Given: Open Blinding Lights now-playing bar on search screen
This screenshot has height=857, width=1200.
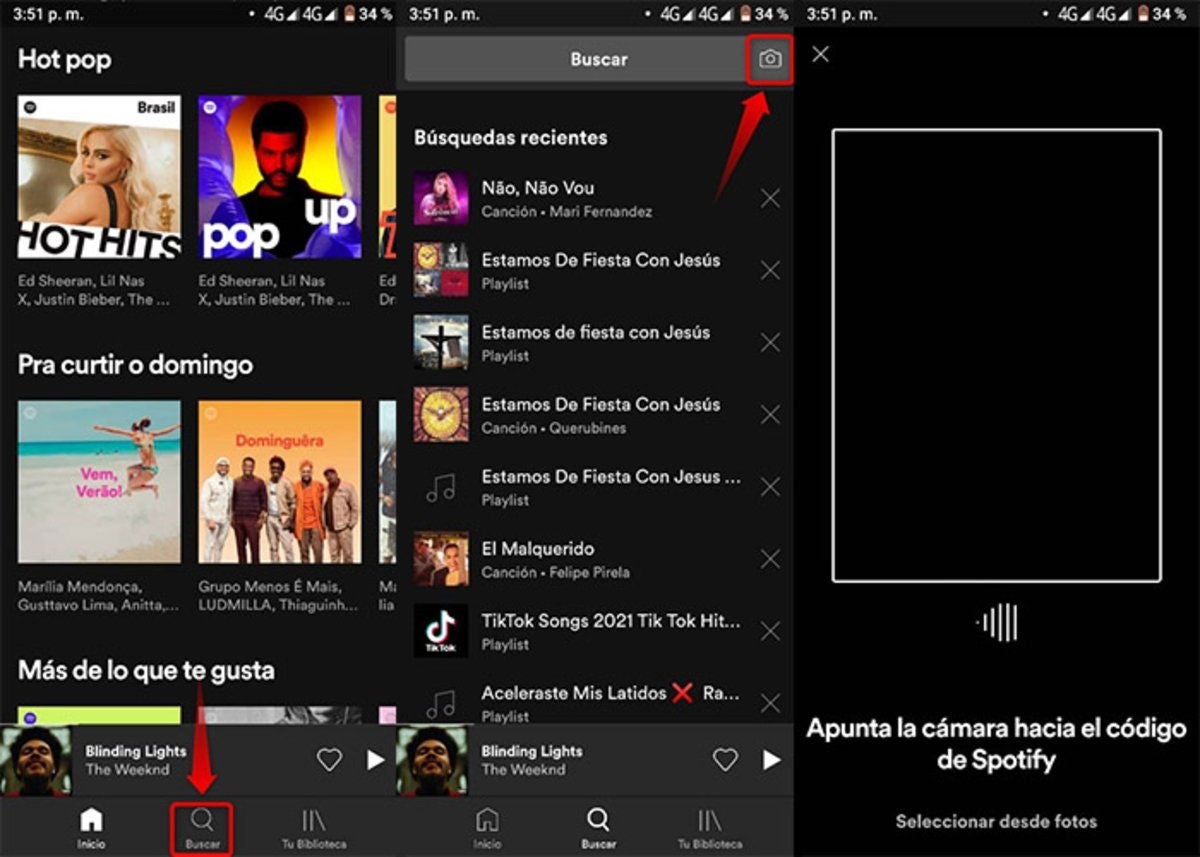Looking at the screenshot, I should coord(595,760).
